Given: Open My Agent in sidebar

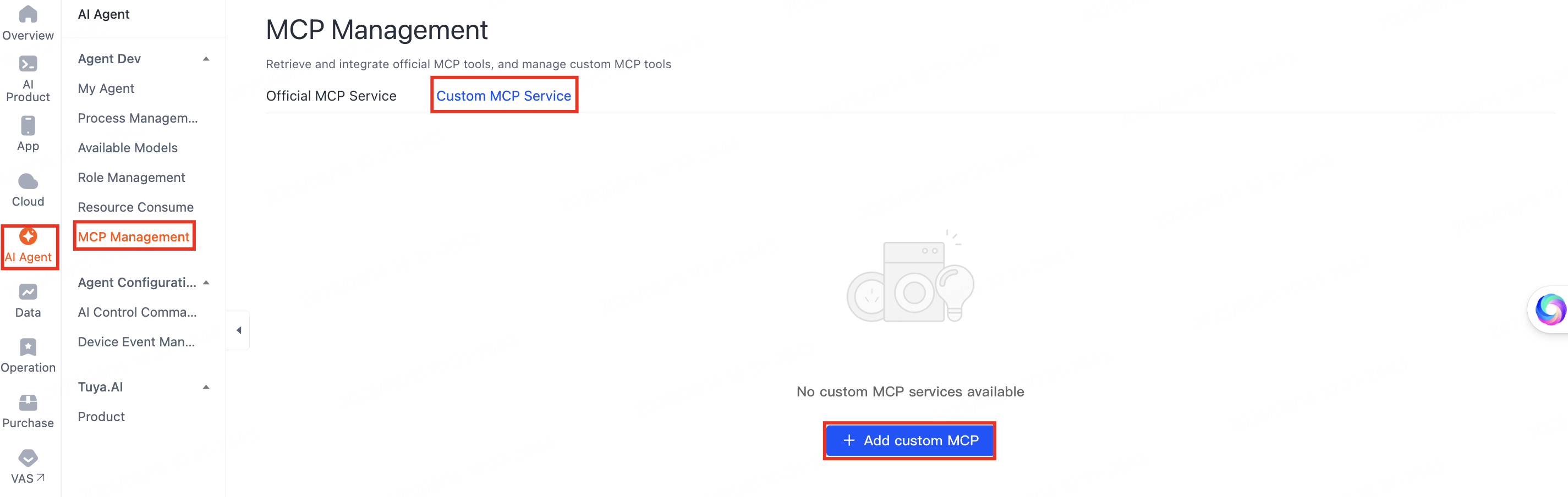Looking at the screenshot, I should [106, 89].
